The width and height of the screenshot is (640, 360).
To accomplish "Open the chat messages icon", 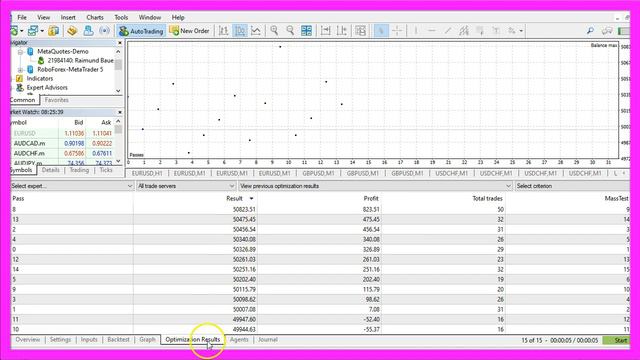I will (x=607, y=31).
